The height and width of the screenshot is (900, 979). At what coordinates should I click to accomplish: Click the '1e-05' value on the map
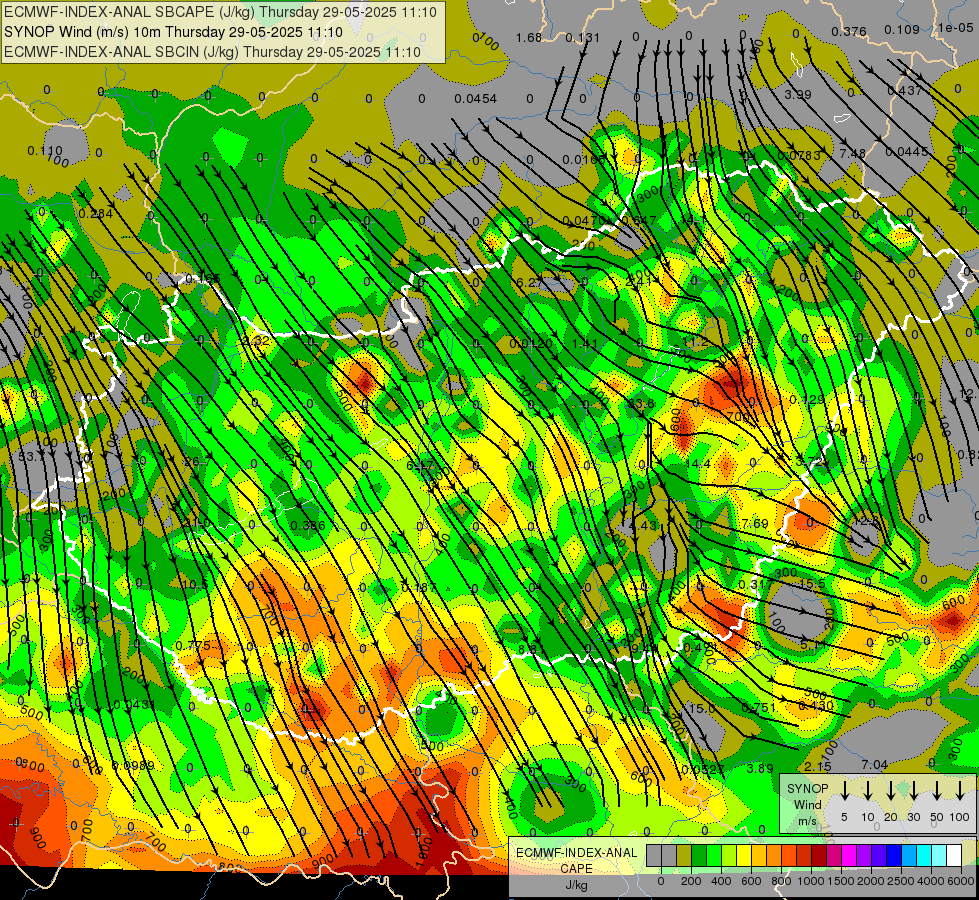click(x=955, y=27)
